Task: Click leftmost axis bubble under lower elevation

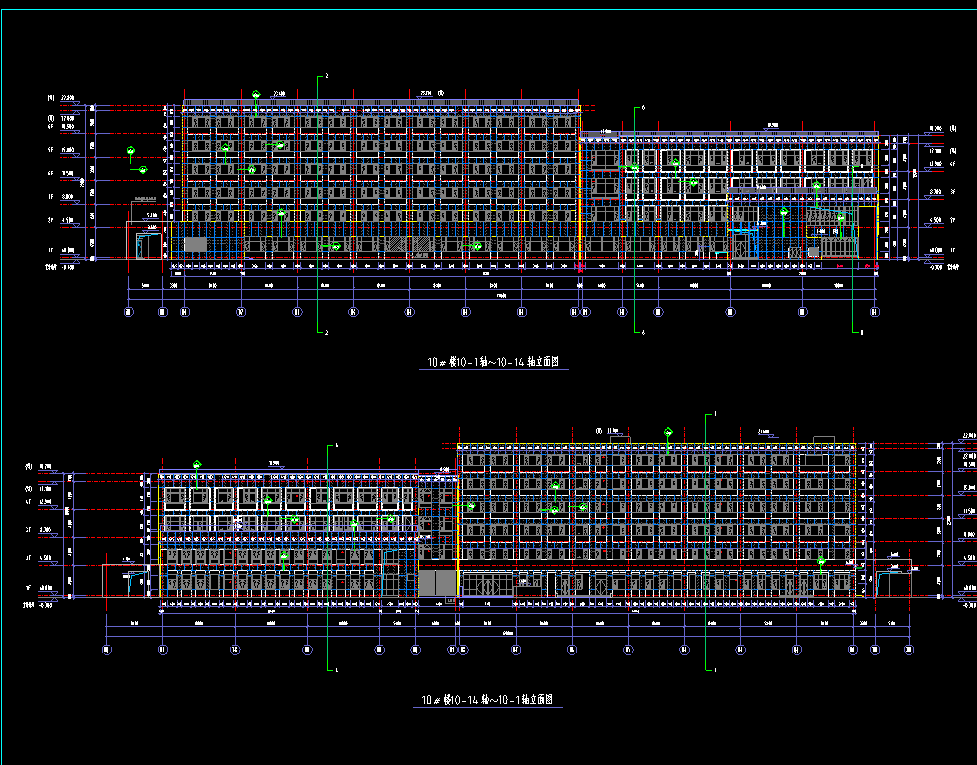Action: coord(107,649)
